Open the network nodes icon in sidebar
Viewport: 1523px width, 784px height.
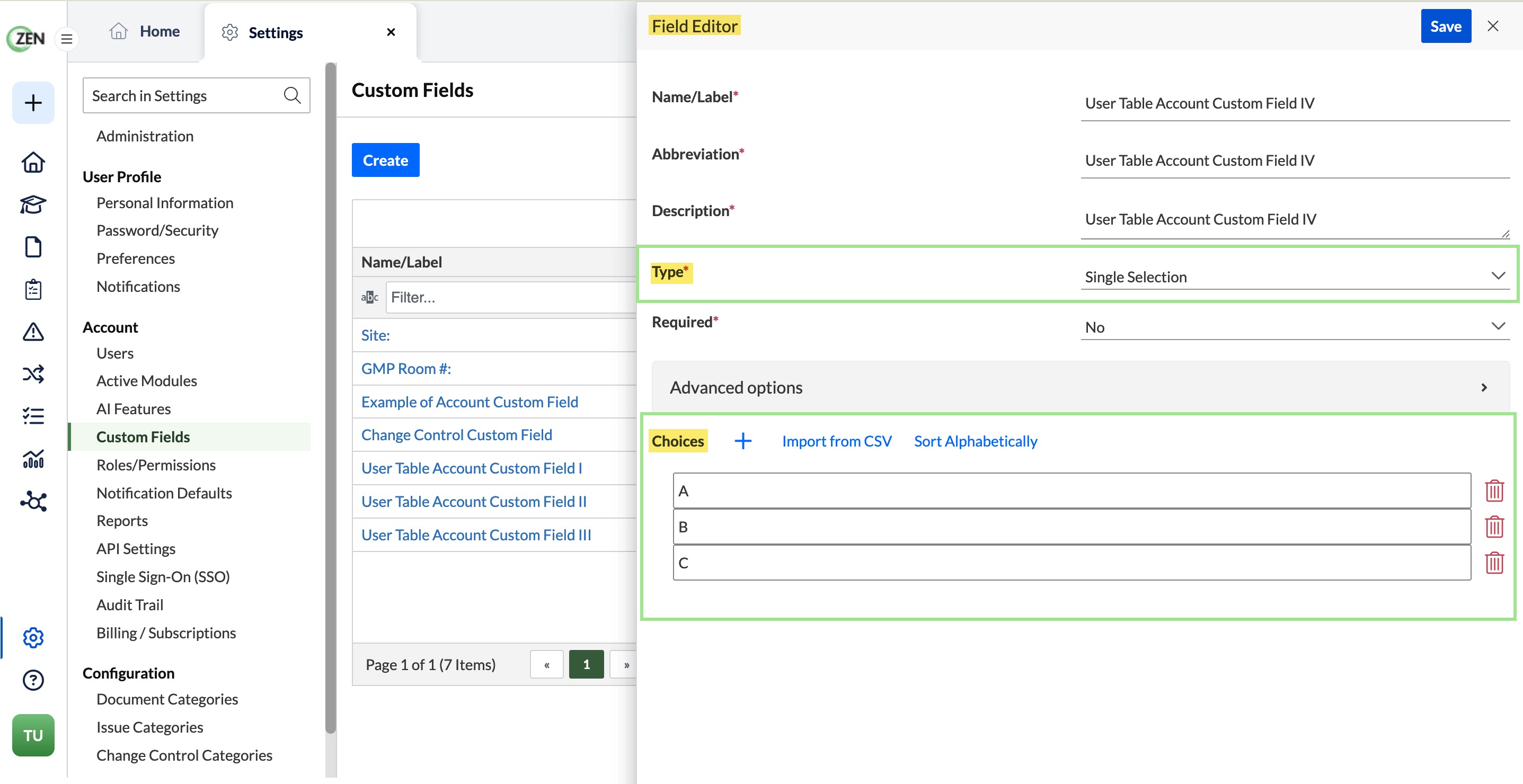(x=33, y=502)
